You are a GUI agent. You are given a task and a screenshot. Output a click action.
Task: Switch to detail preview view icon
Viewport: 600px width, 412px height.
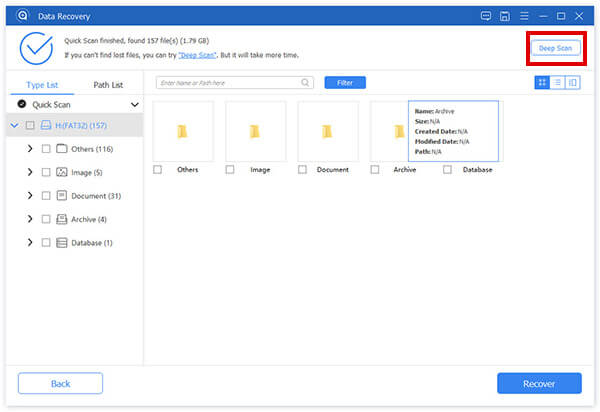pyautogui.click(x=572, y=82)
